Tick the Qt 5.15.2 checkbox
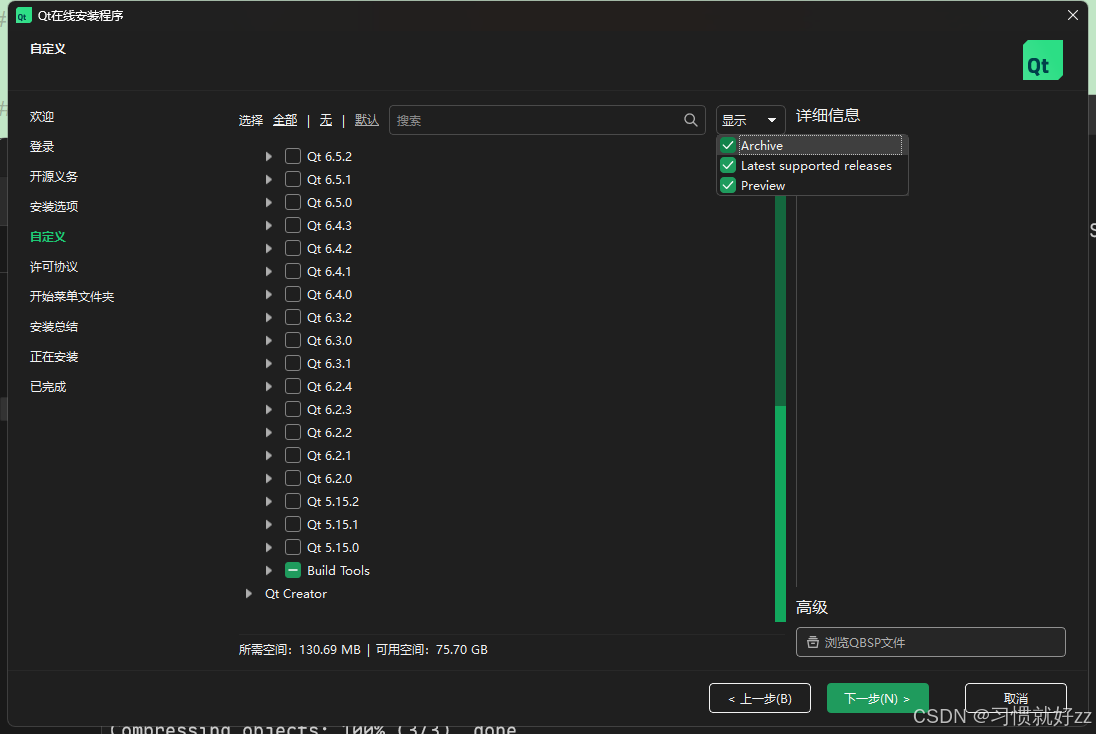Screen dimensions: 1096x734 pos(293,501)
